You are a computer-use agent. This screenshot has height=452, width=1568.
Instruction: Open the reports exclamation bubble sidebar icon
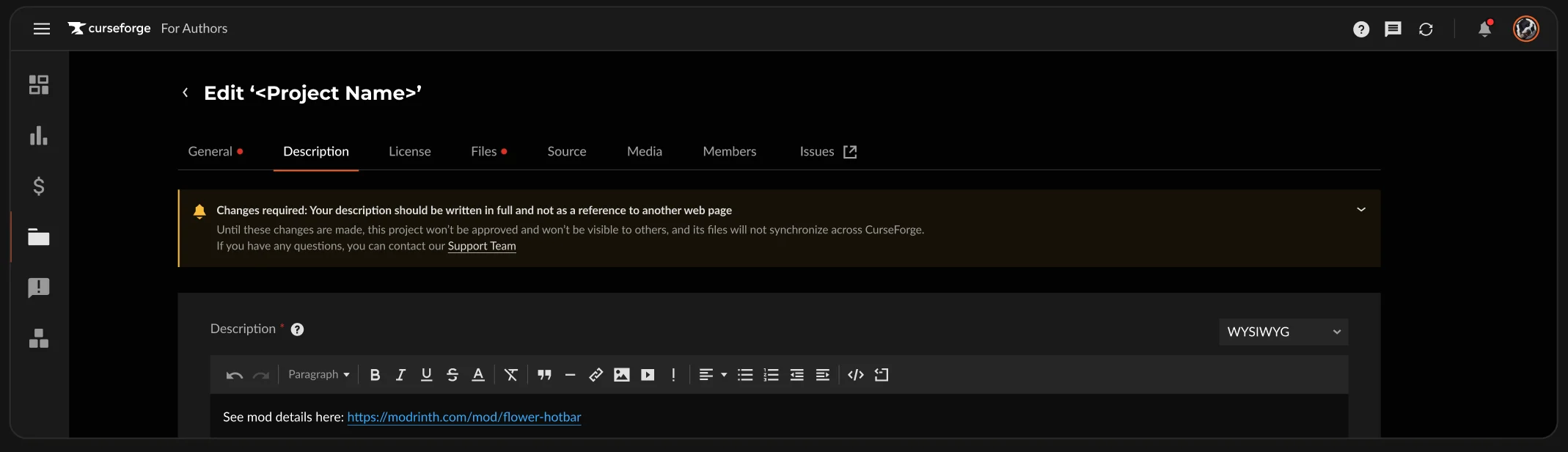point(39,288)
